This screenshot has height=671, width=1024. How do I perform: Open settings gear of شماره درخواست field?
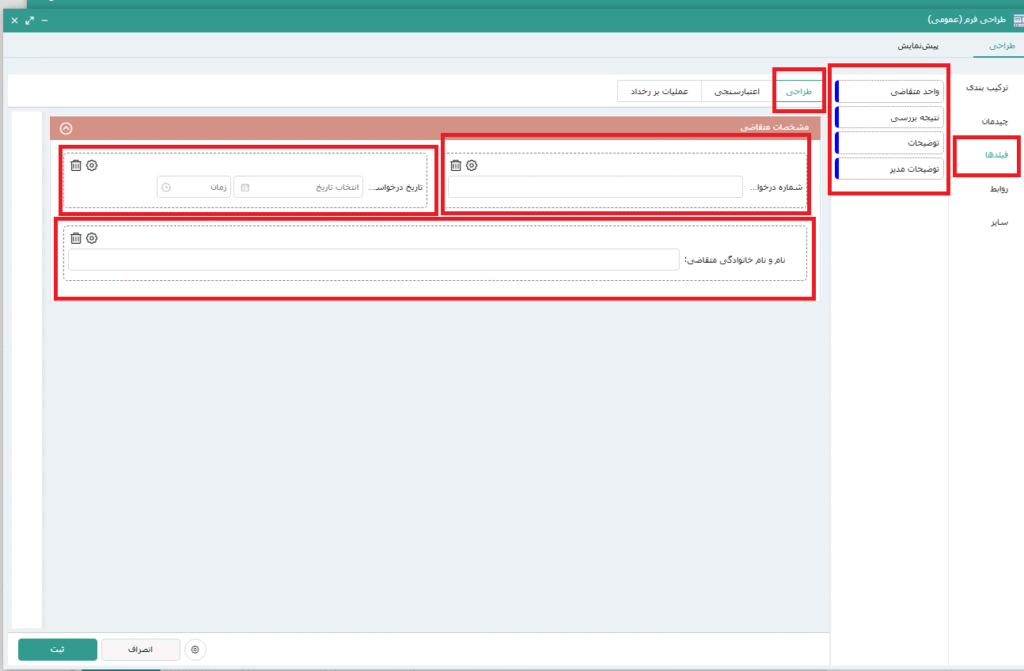[472, 165]
